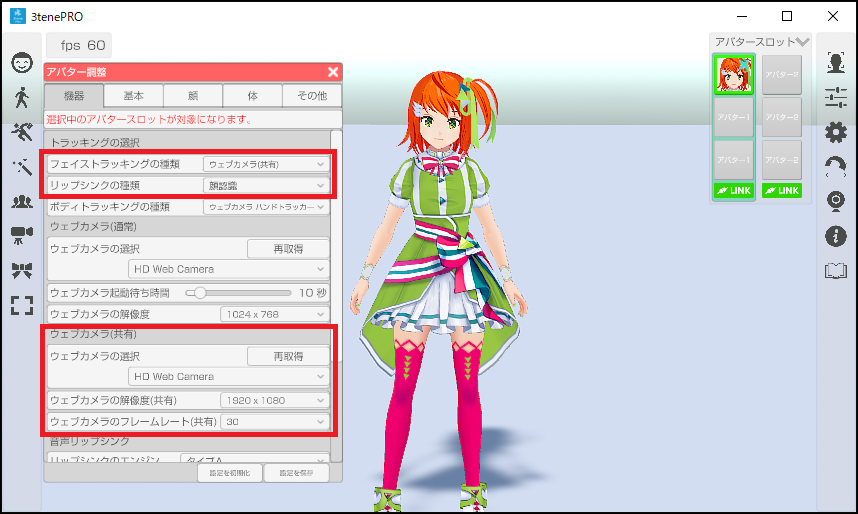Switch to the 顔 tab

(x=193, y=96)
